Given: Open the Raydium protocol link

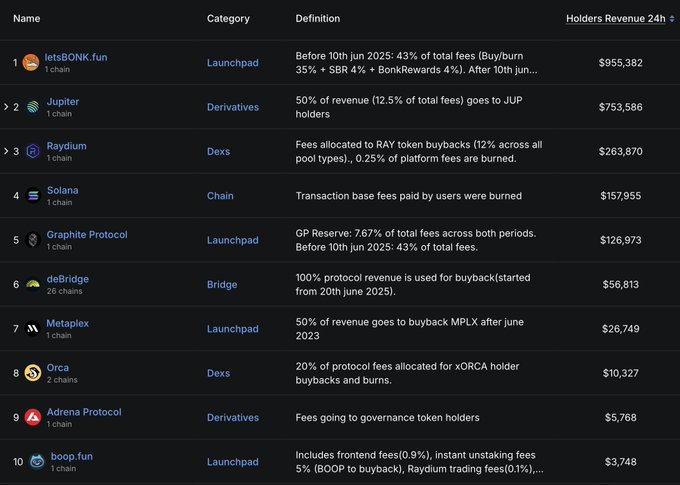Looking at the screenshot, I should point(66,146).
